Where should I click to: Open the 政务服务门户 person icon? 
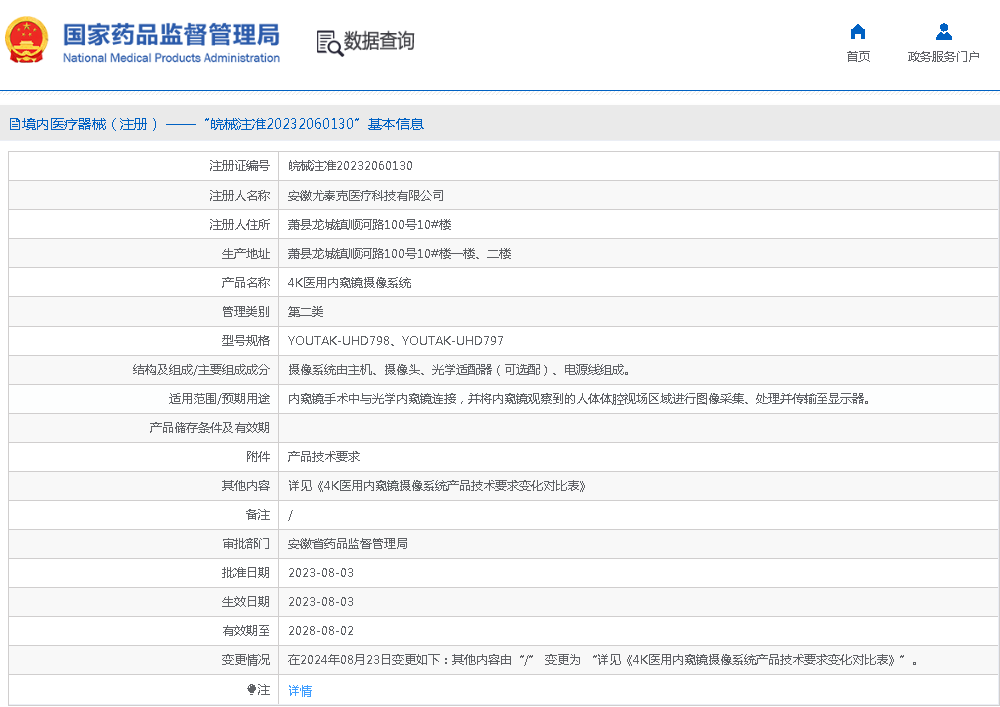(x=943, y=31)
